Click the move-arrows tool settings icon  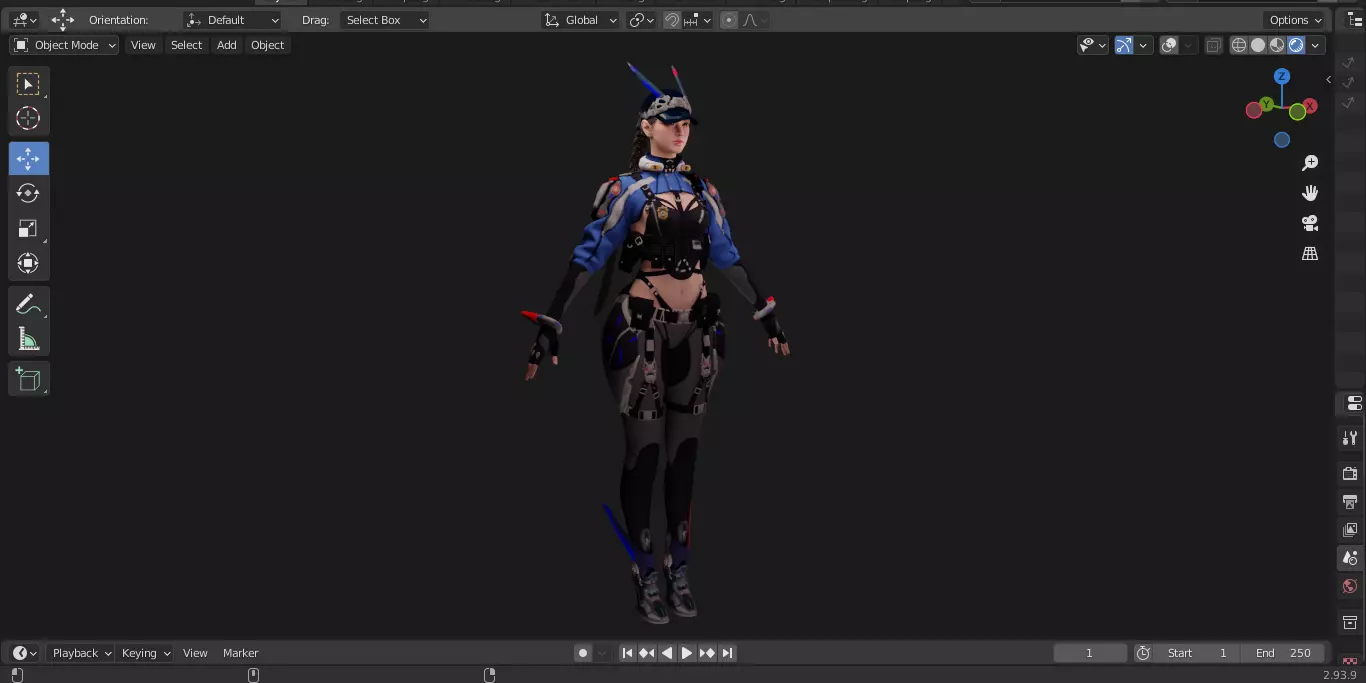tap(63, 20)
